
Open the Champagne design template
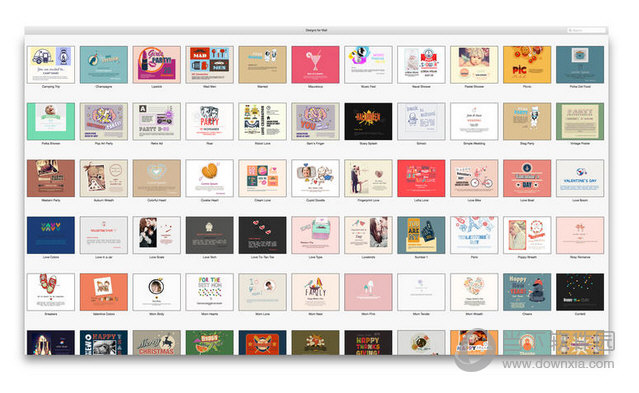point(104,65)
